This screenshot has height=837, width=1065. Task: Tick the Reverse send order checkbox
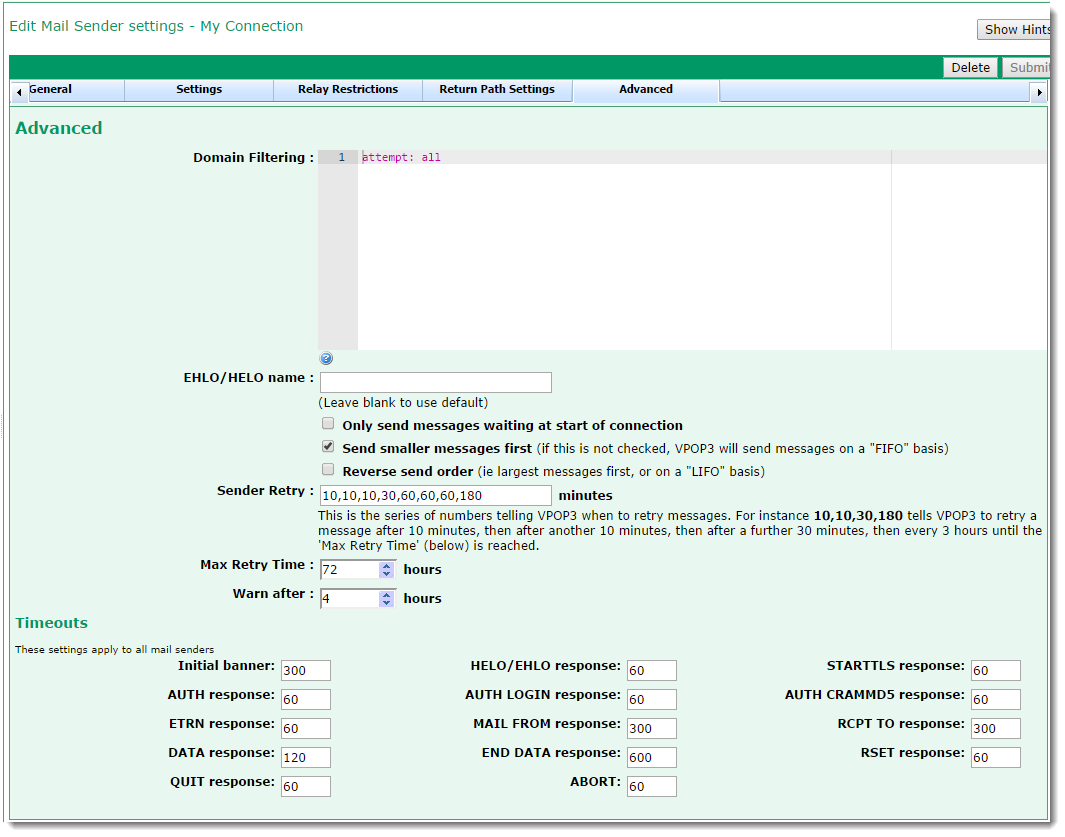click(x=328, y=469)
